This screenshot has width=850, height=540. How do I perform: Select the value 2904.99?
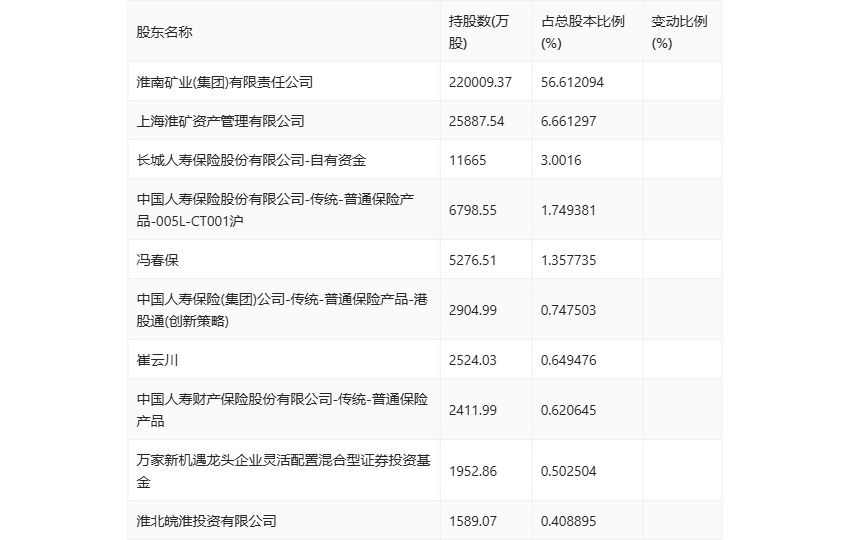473,310
